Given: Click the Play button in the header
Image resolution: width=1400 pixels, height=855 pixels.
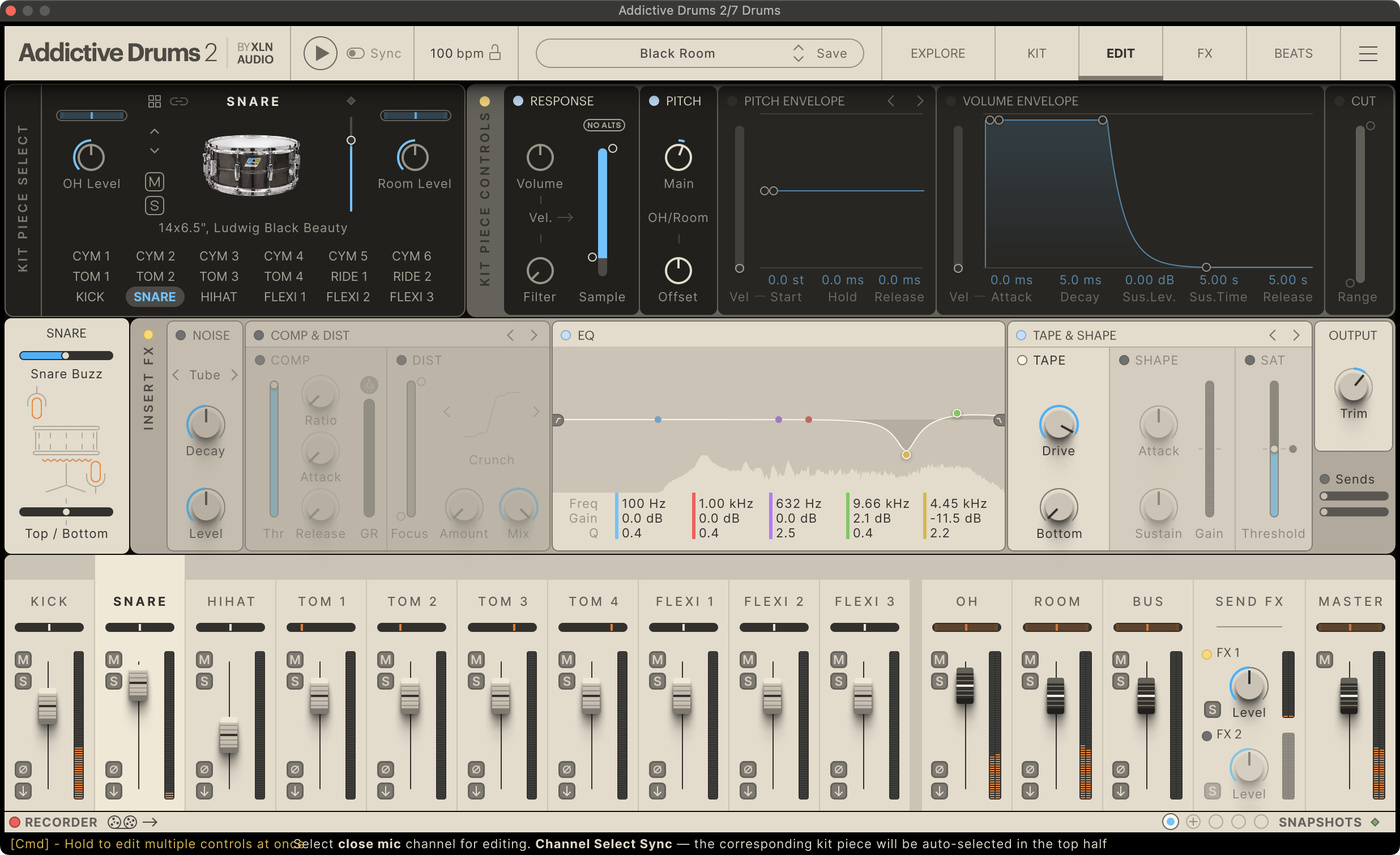Looking at the screenshot, I should click(320, 53).
